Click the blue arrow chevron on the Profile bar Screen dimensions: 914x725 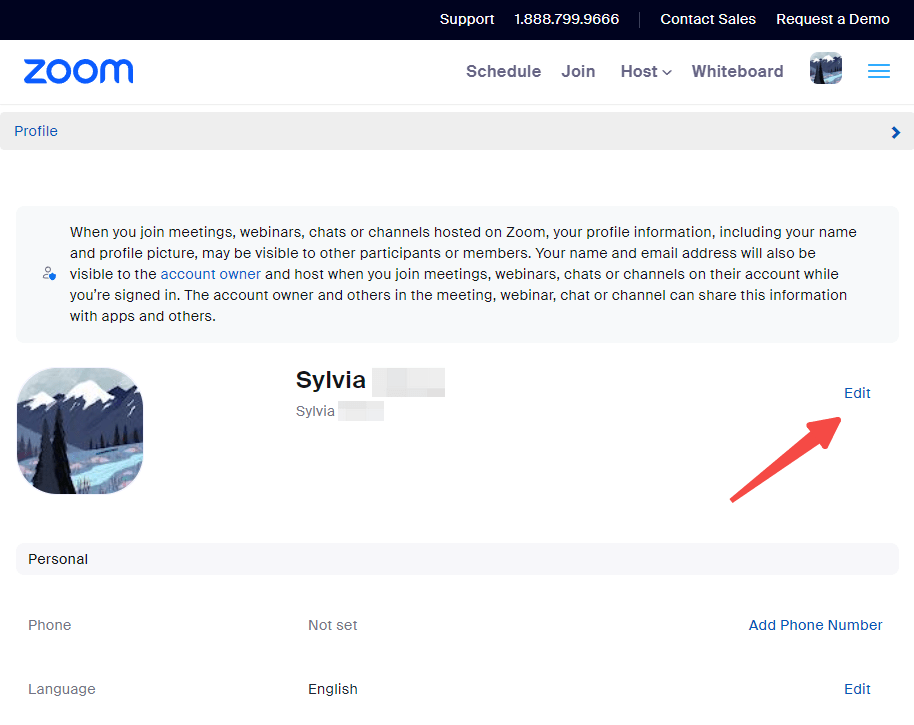coord(895,131)
